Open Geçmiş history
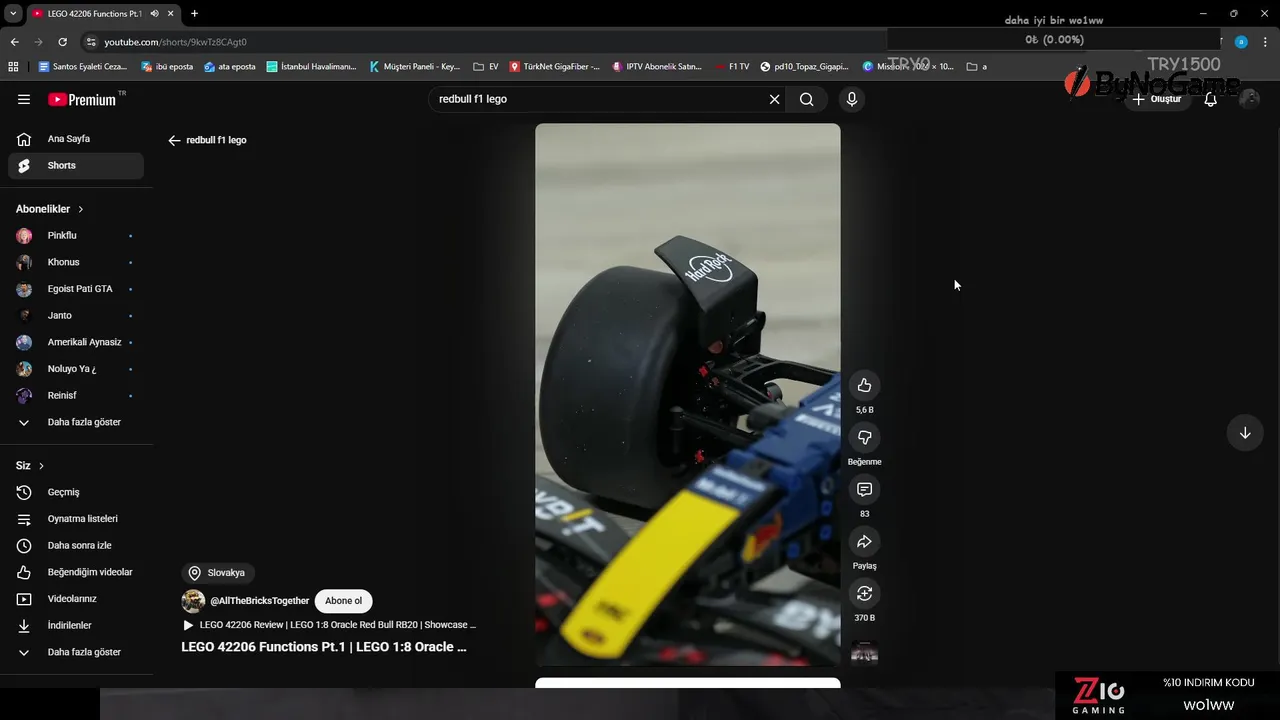 76,492
